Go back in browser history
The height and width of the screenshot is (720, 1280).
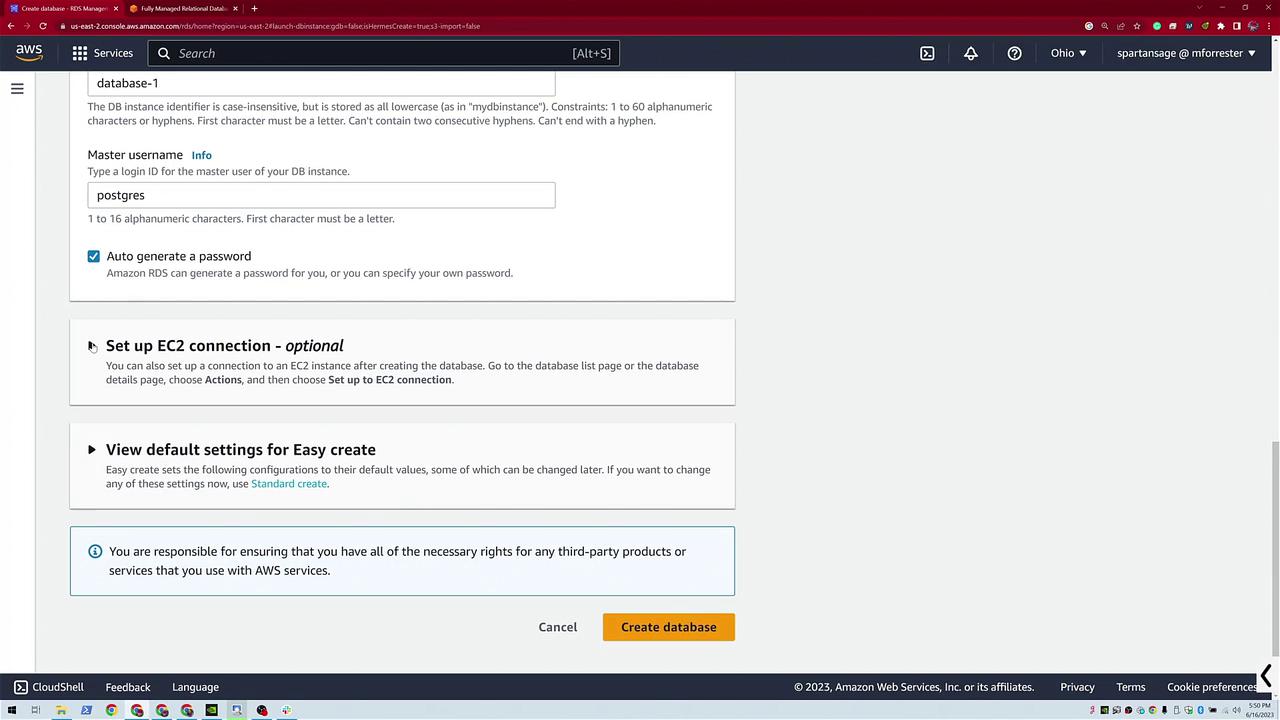[x=11, y=26]
